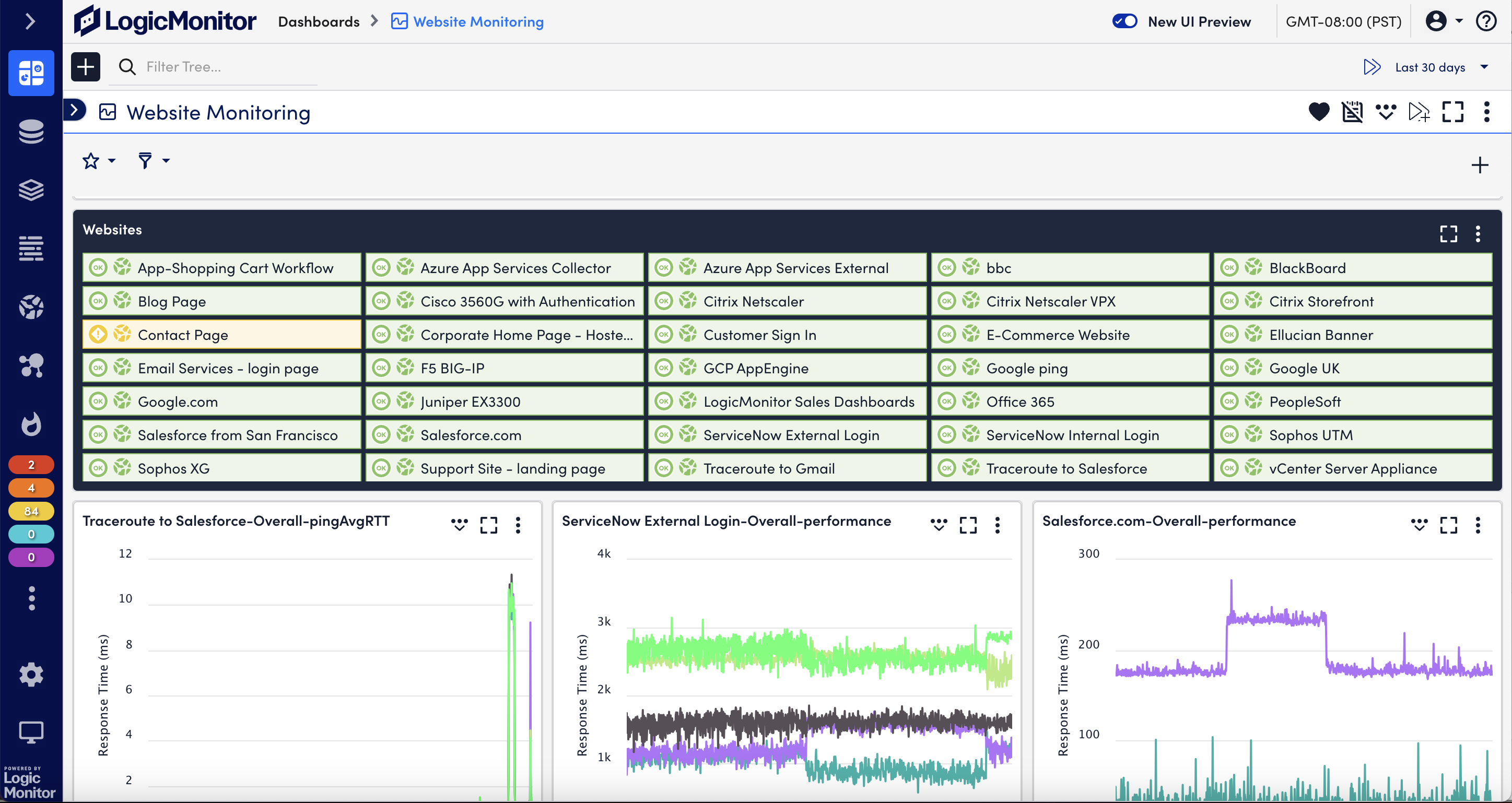Unfavorite the dashboard via the heart icon

coord(1318,112)
